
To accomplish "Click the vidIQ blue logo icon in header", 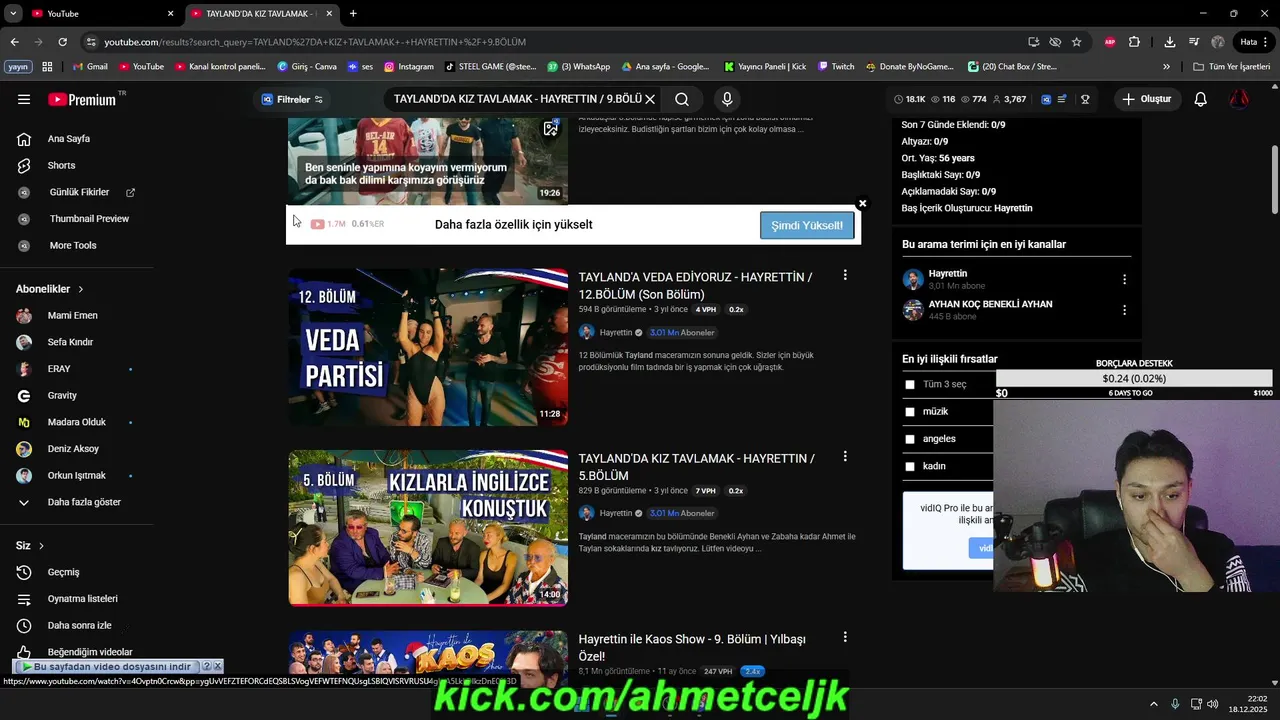I will 1046,99.
